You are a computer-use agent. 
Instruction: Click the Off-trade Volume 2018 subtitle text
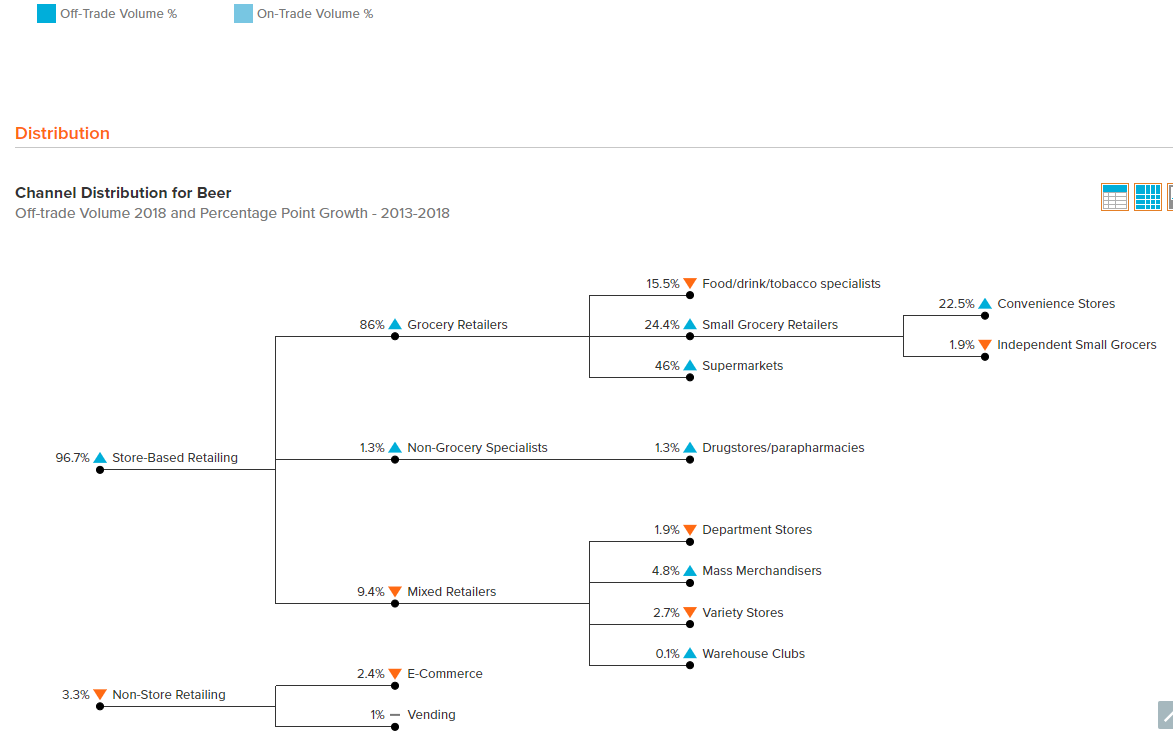[233, 213]
